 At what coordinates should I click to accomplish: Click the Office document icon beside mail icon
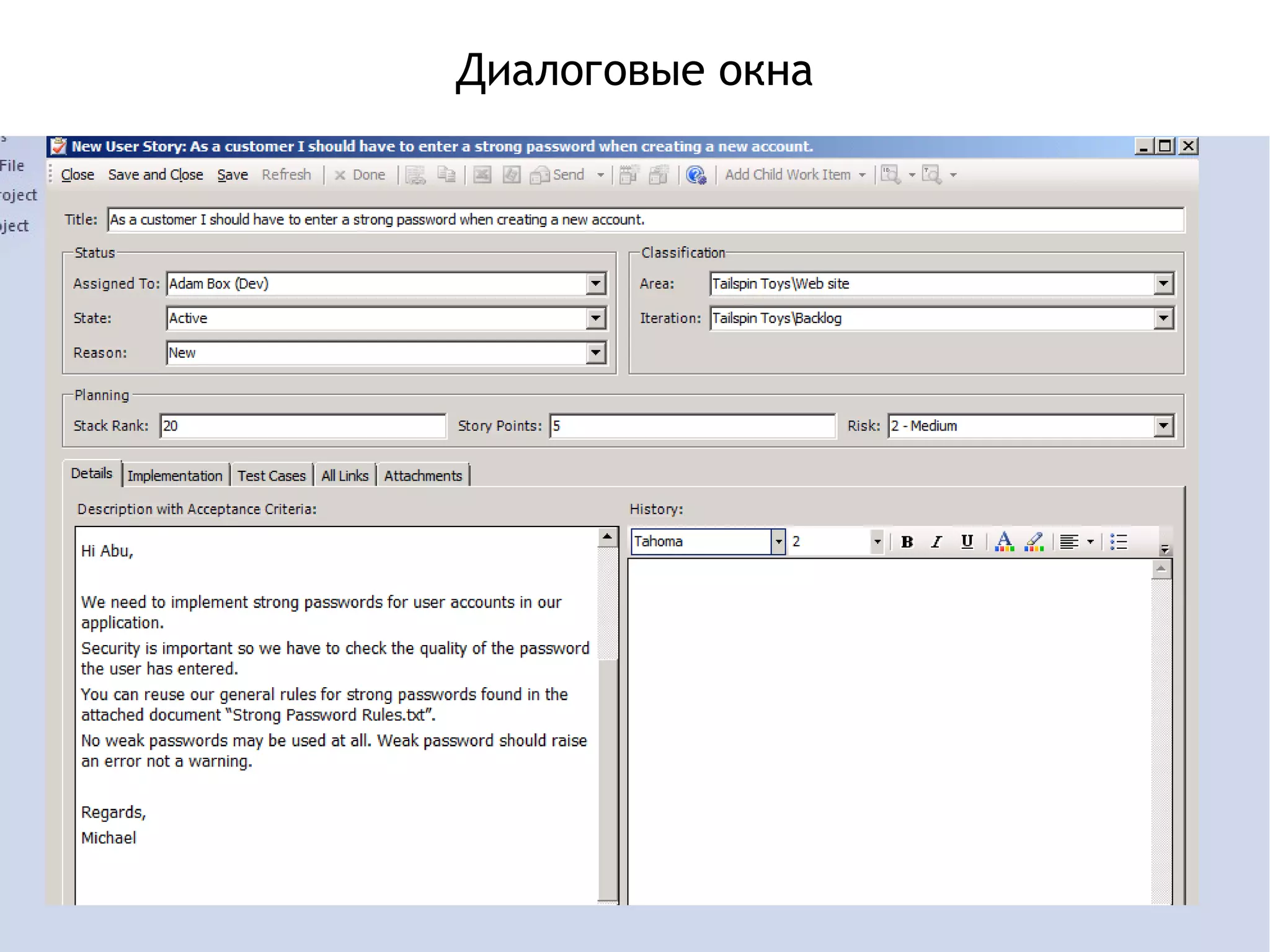511,175
